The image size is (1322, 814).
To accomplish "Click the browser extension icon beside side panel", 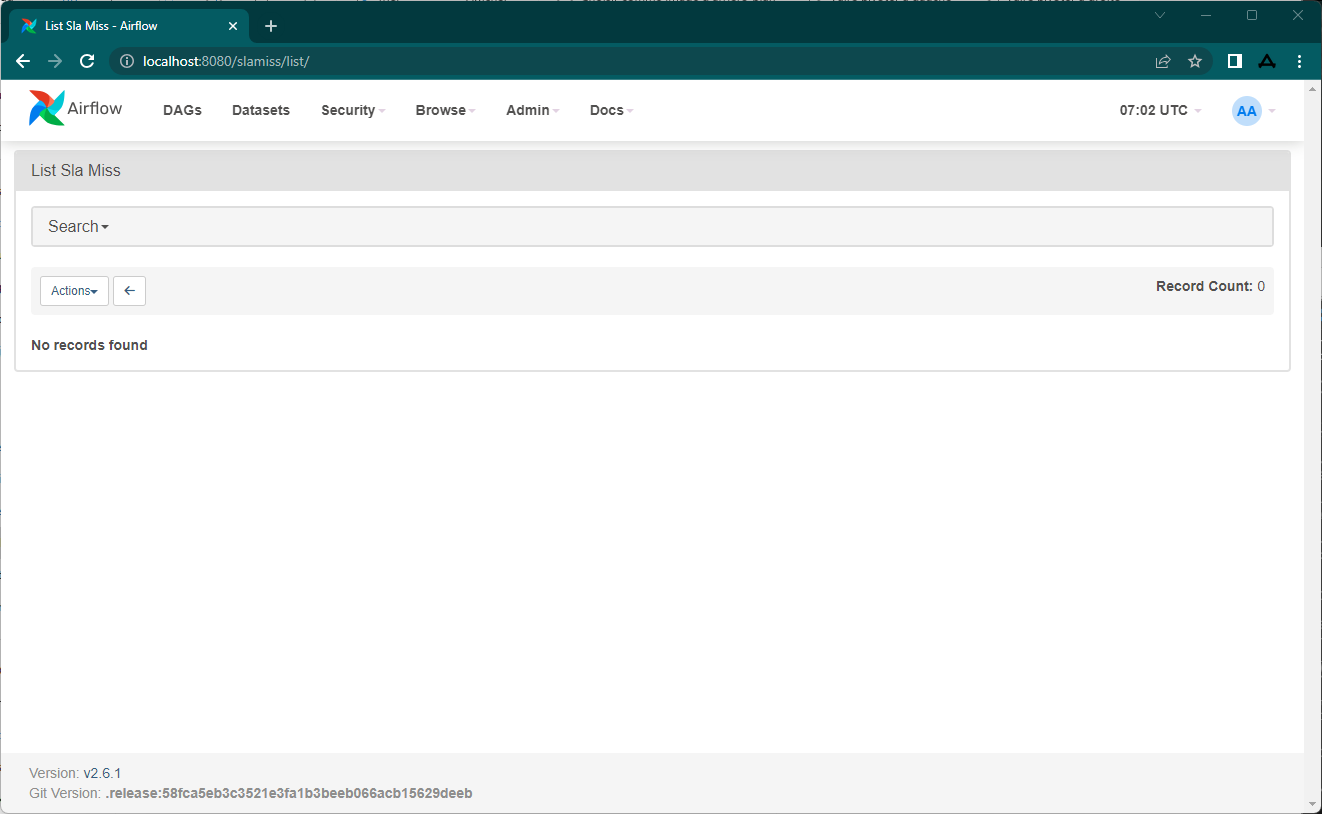I will pos(1267,61).
